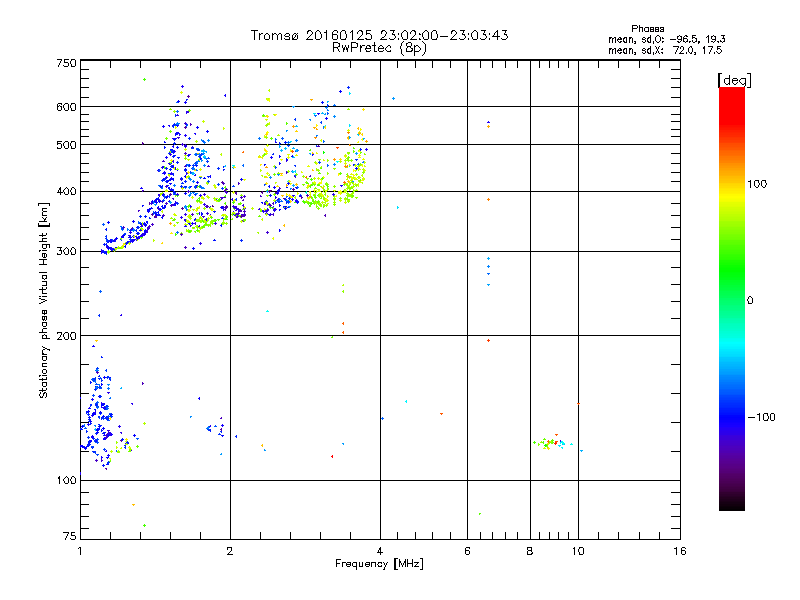Click the x-axis tick label '1'
This screenshot has width=800, height=600.
[80, 551]
